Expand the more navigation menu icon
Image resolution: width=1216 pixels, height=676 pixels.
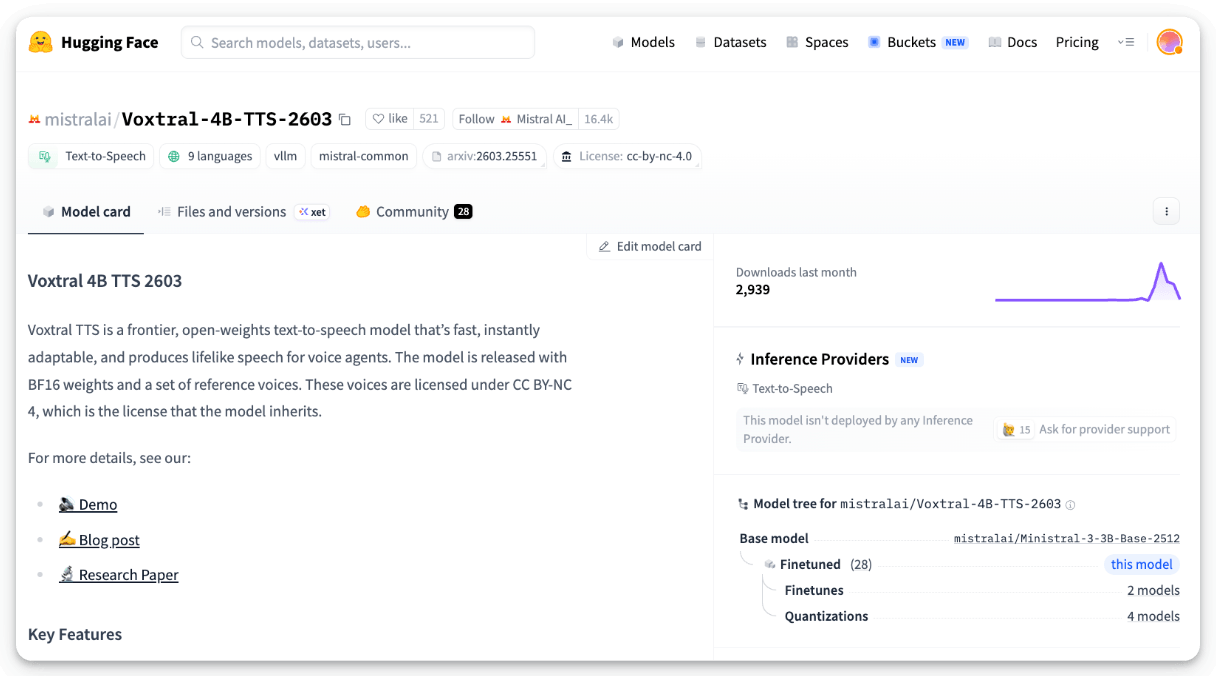[1127, 42]
